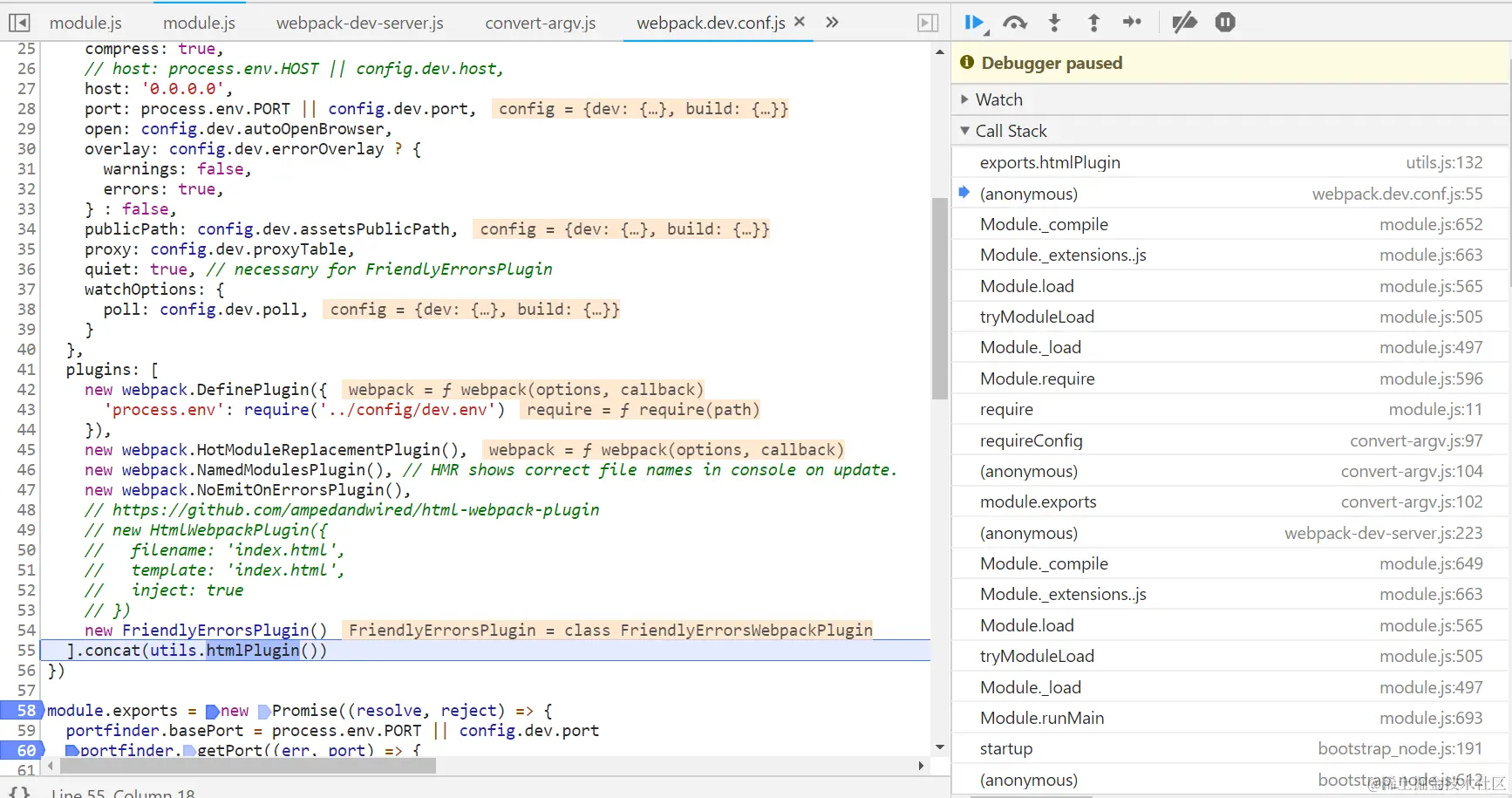Select Module.runMain frame in call stack
This screenshot has width=1512, height=798.
(1231, 718)
